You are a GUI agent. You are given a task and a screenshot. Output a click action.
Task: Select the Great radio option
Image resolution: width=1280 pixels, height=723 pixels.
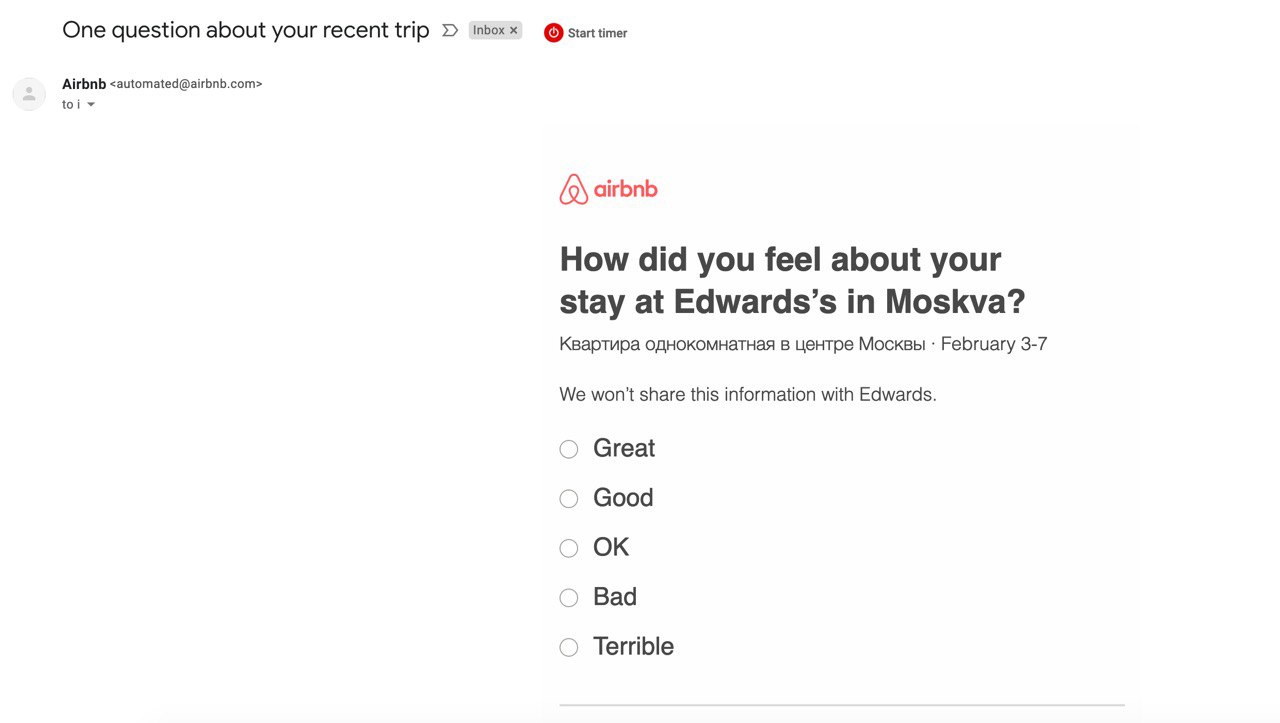coord(569,449)
